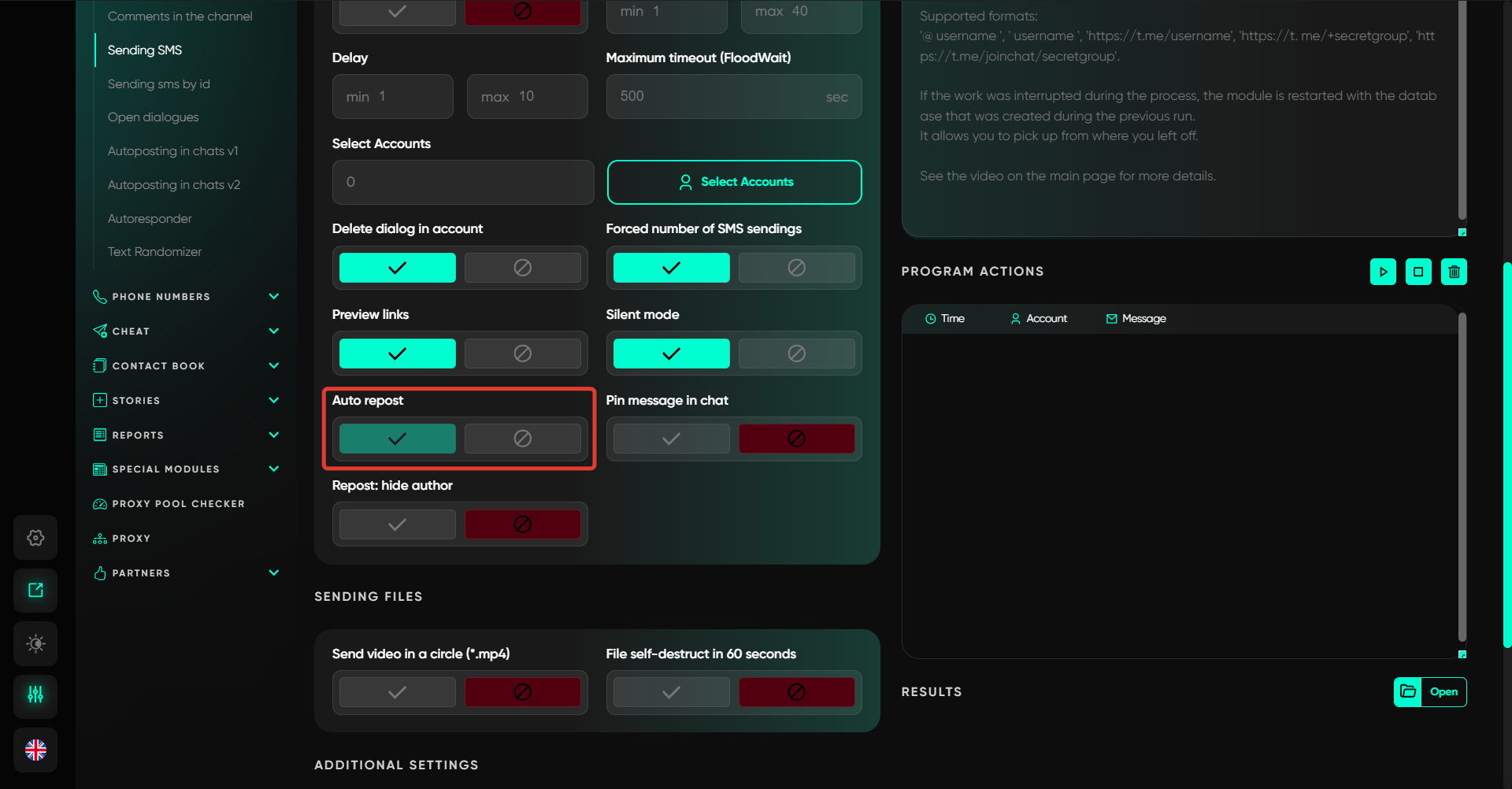Change language via the UK flag icon
The image size is (1512, 789).
point(35,750)
